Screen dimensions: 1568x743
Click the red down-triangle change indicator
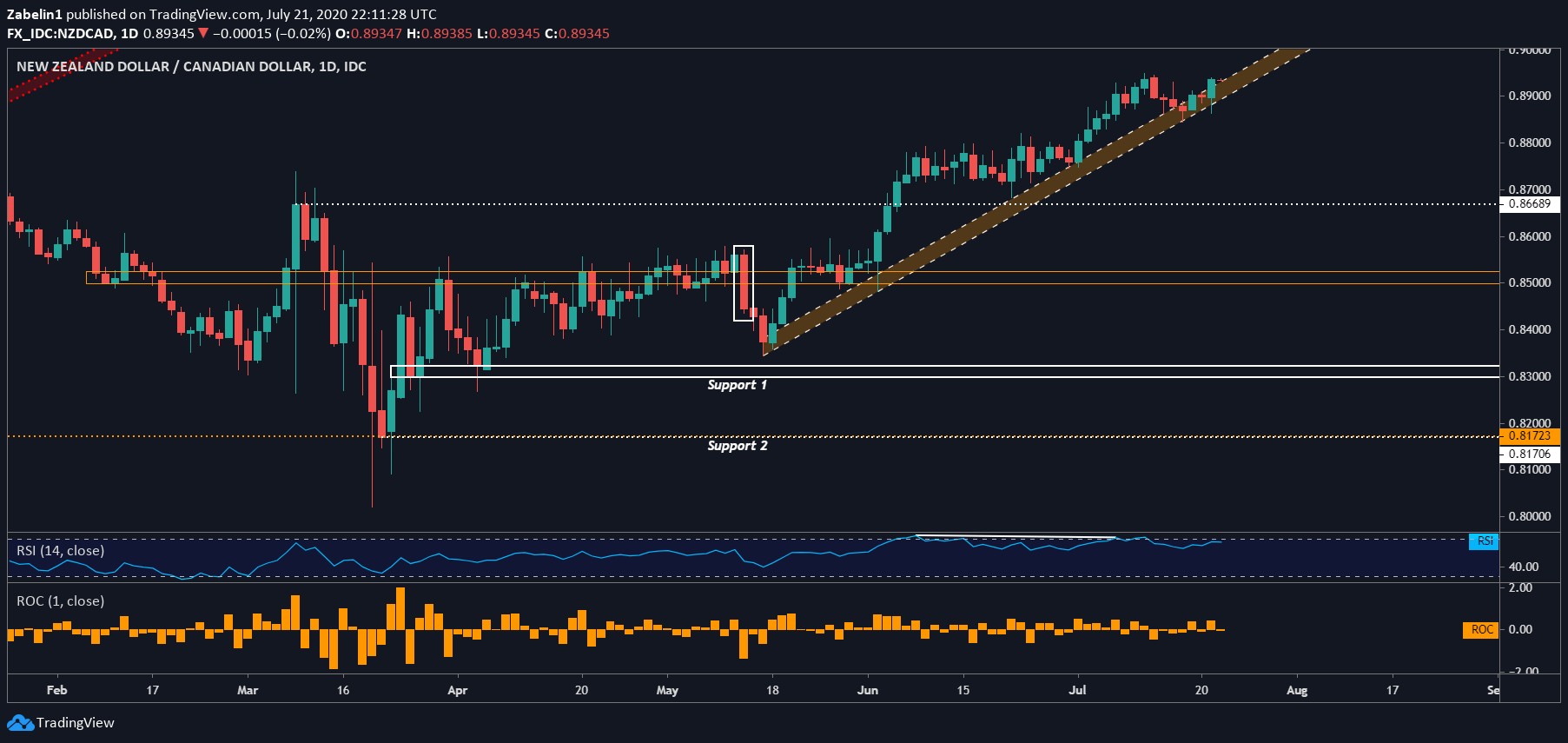click(x=203, y=34)
